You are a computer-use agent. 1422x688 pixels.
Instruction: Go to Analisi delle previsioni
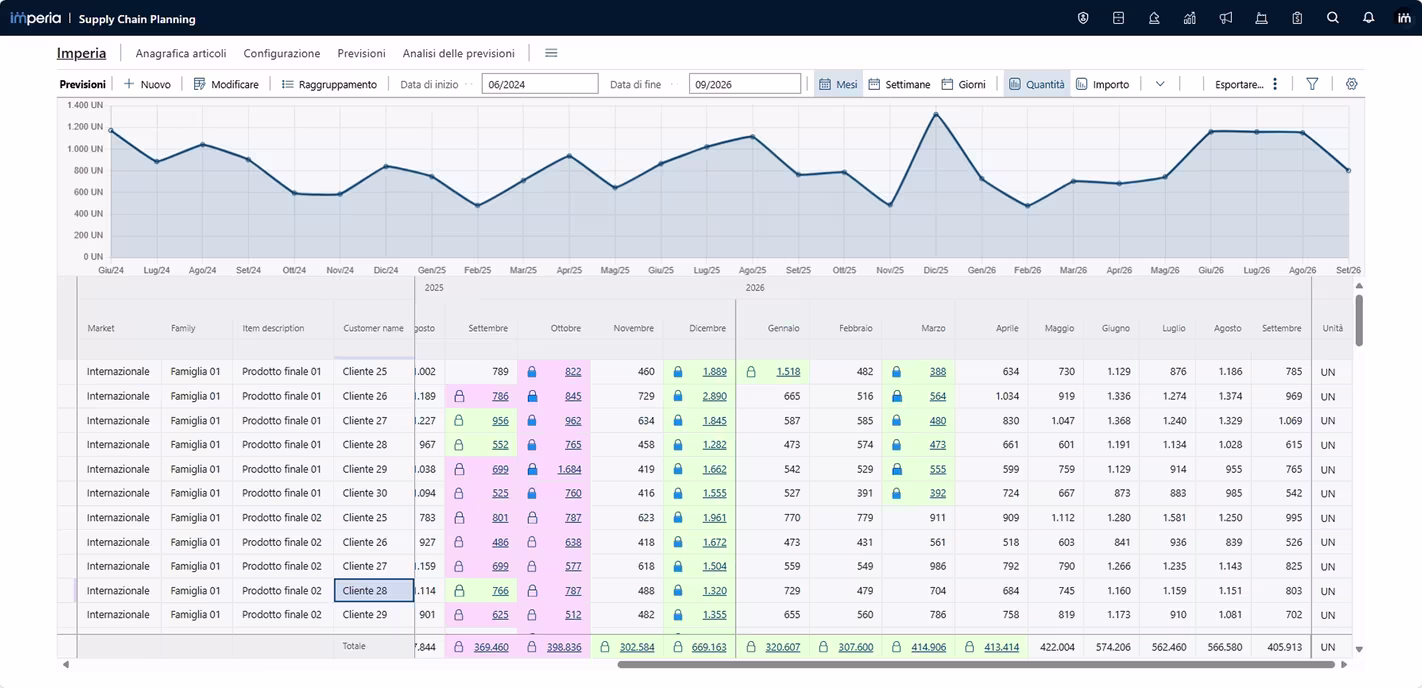coord(458,53)
